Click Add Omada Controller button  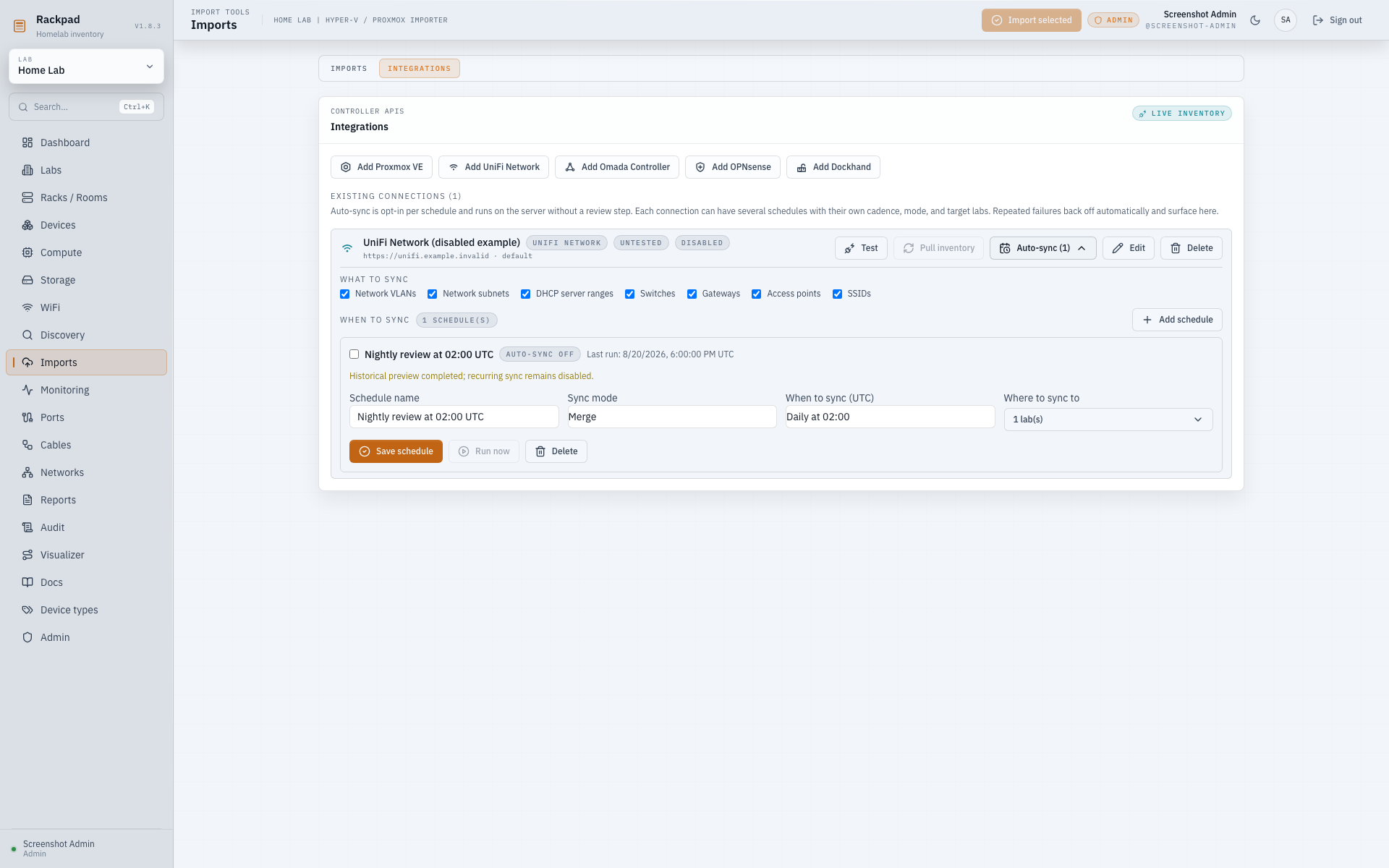click(617, 167)
